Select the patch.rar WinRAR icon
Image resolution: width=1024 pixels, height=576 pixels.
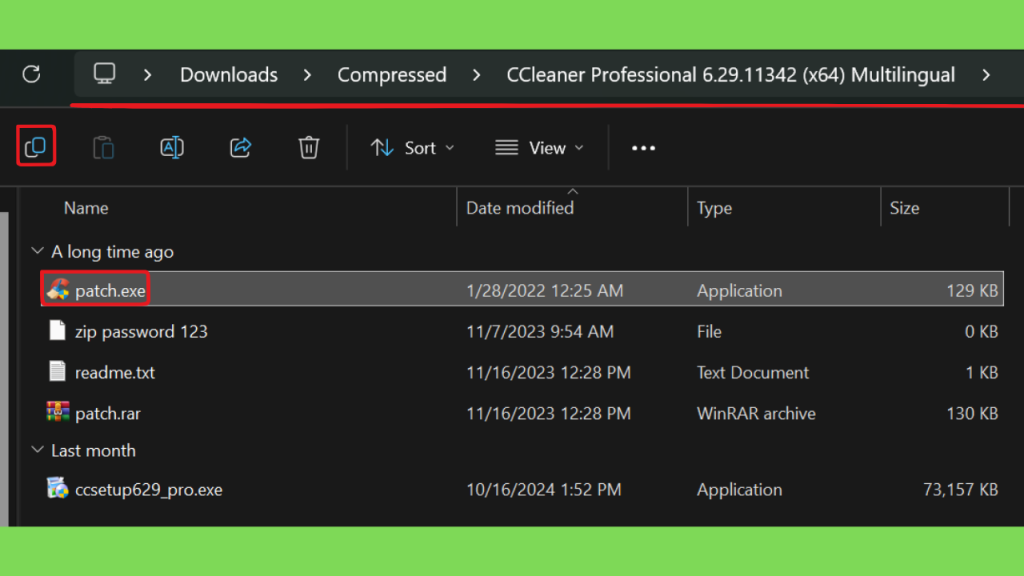click(58, 412)
